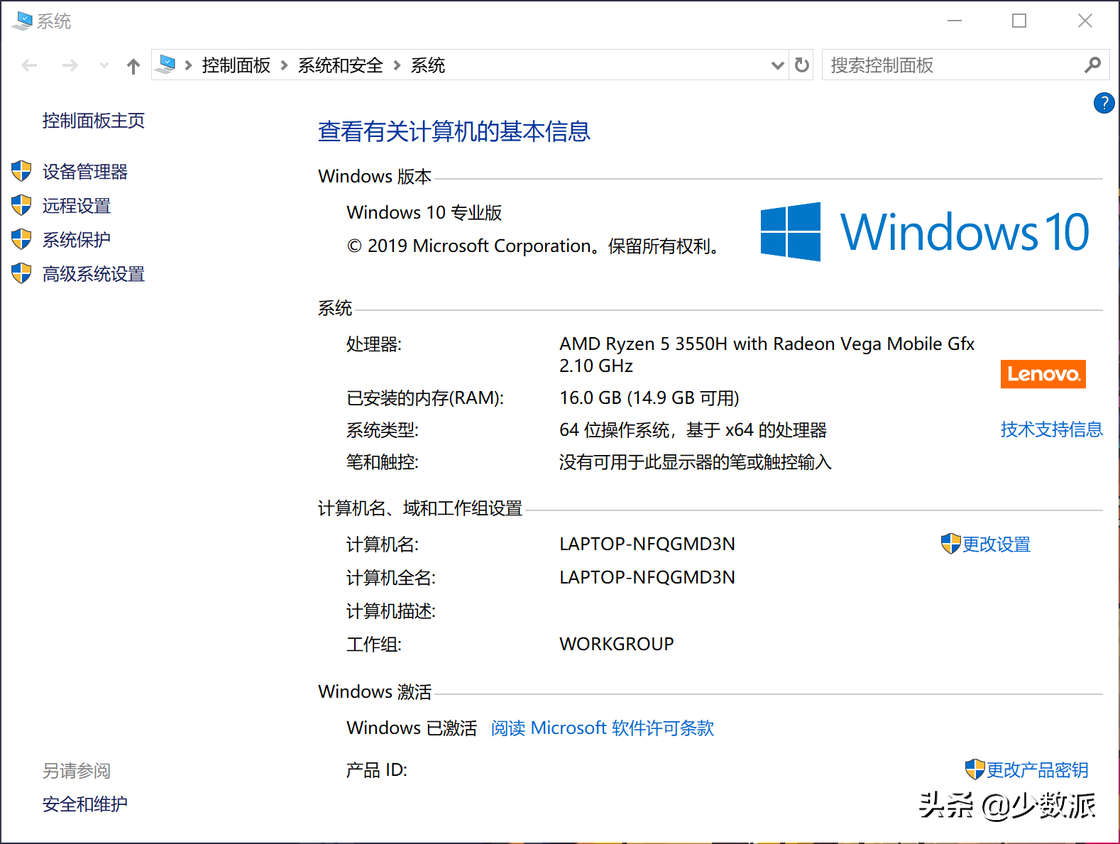1120x844 pixels.
Task: Open help via the blue question mark icon
Action: coord(1103,102)
